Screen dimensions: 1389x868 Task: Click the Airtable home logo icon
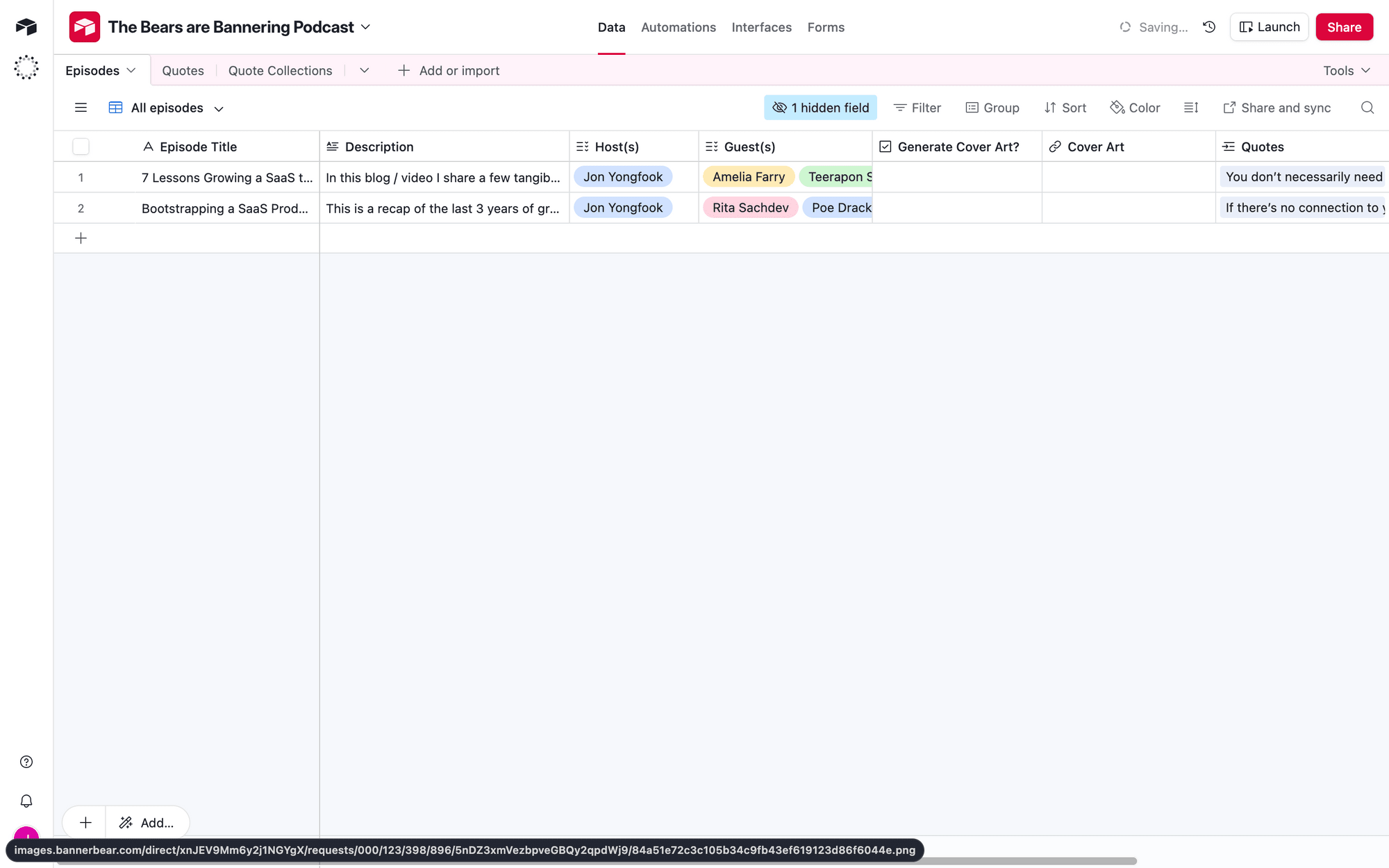[x=26, y=27]
